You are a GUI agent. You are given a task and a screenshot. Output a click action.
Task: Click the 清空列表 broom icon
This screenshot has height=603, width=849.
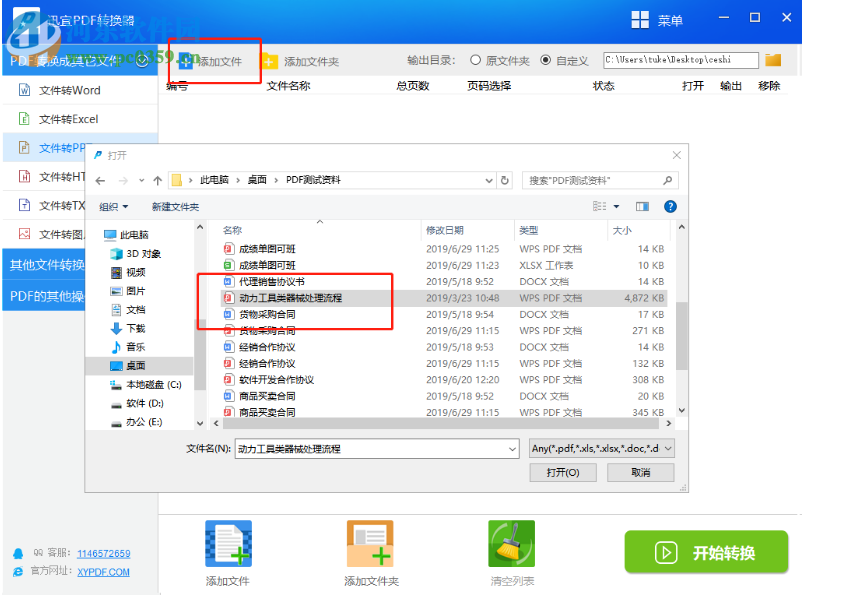pos(511,543)
